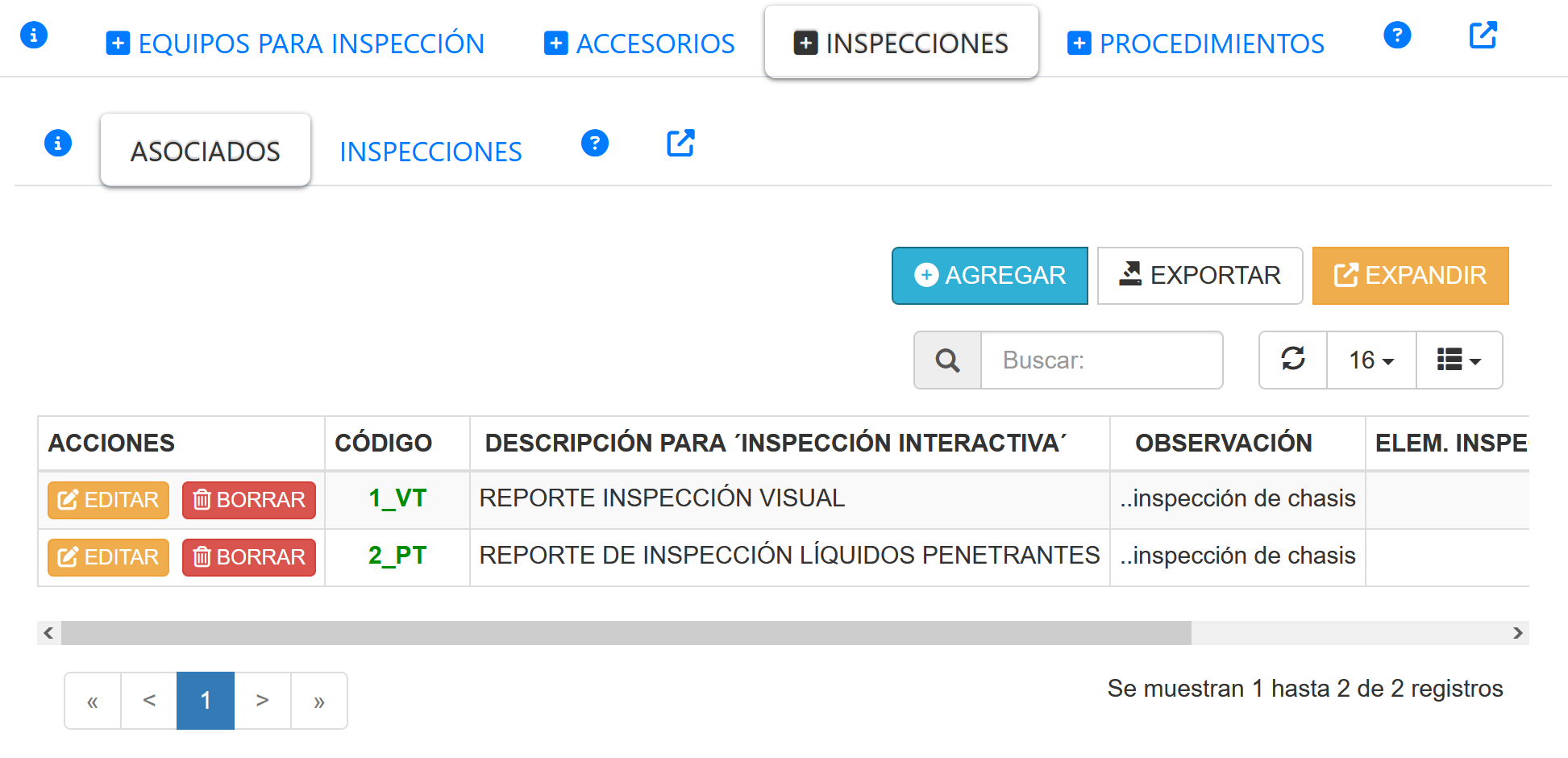Screen dimensions: 1568x758
Task: Open the external link icon in sub-tab row
Action: 680,144
